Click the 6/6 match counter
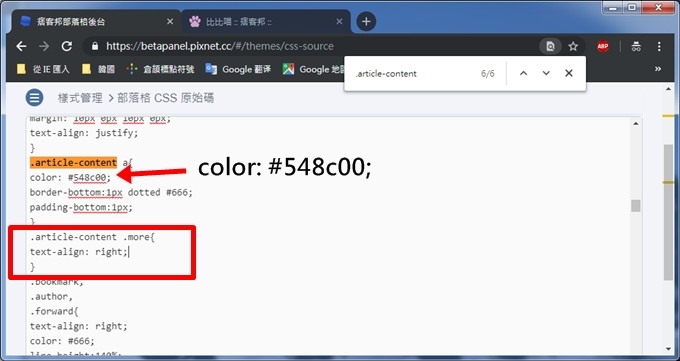 (x=487, y=74)
